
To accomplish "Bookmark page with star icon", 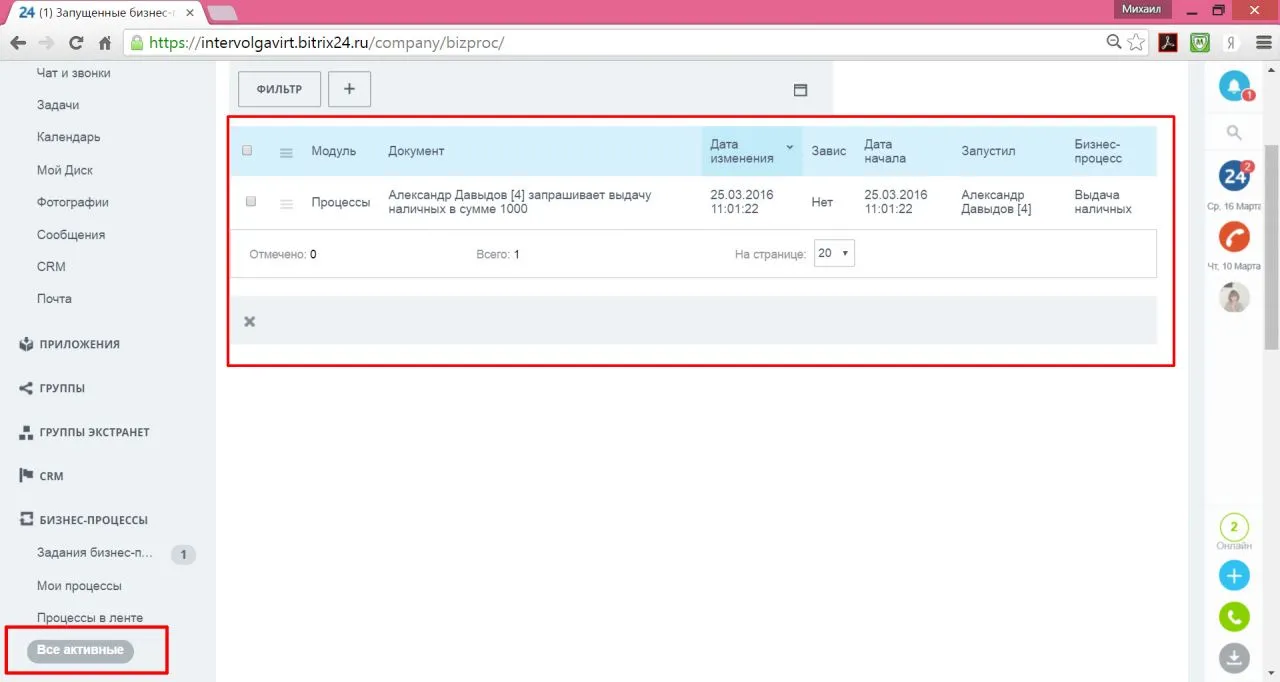I will pyautogui.click(x=1136, y=43).
